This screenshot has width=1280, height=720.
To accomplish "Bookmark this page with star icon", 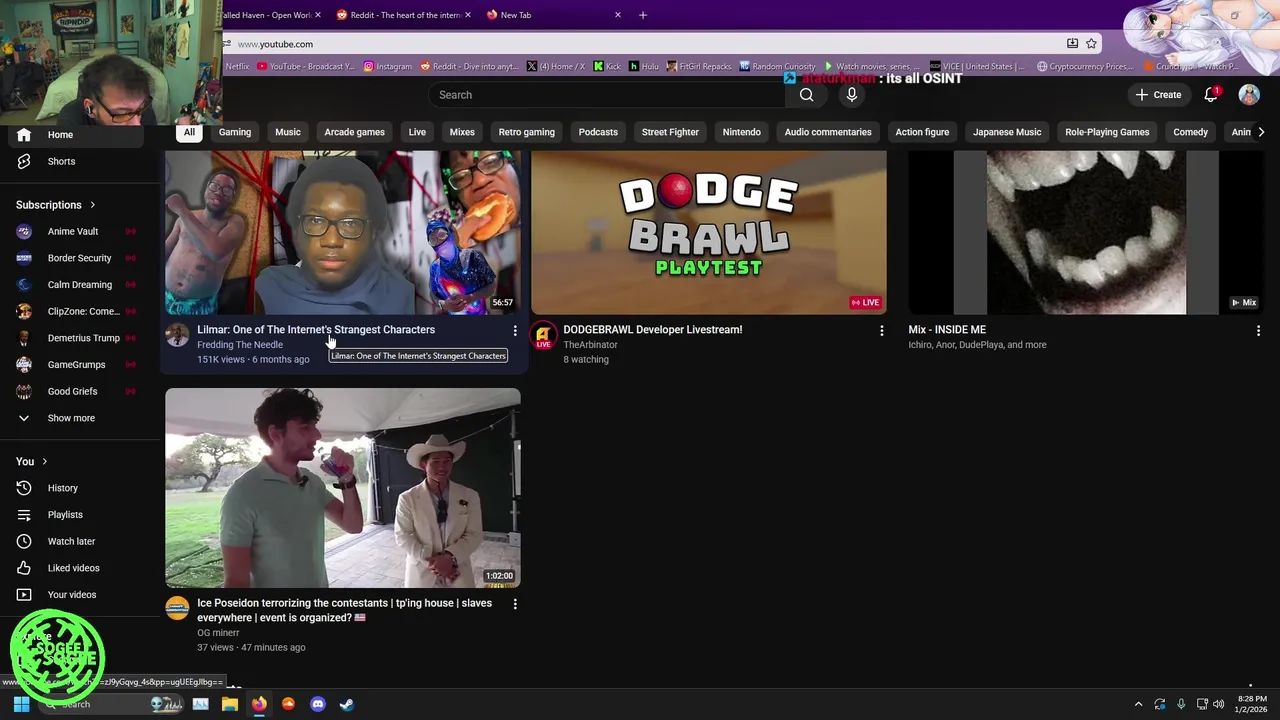I will click(1091, 44).
